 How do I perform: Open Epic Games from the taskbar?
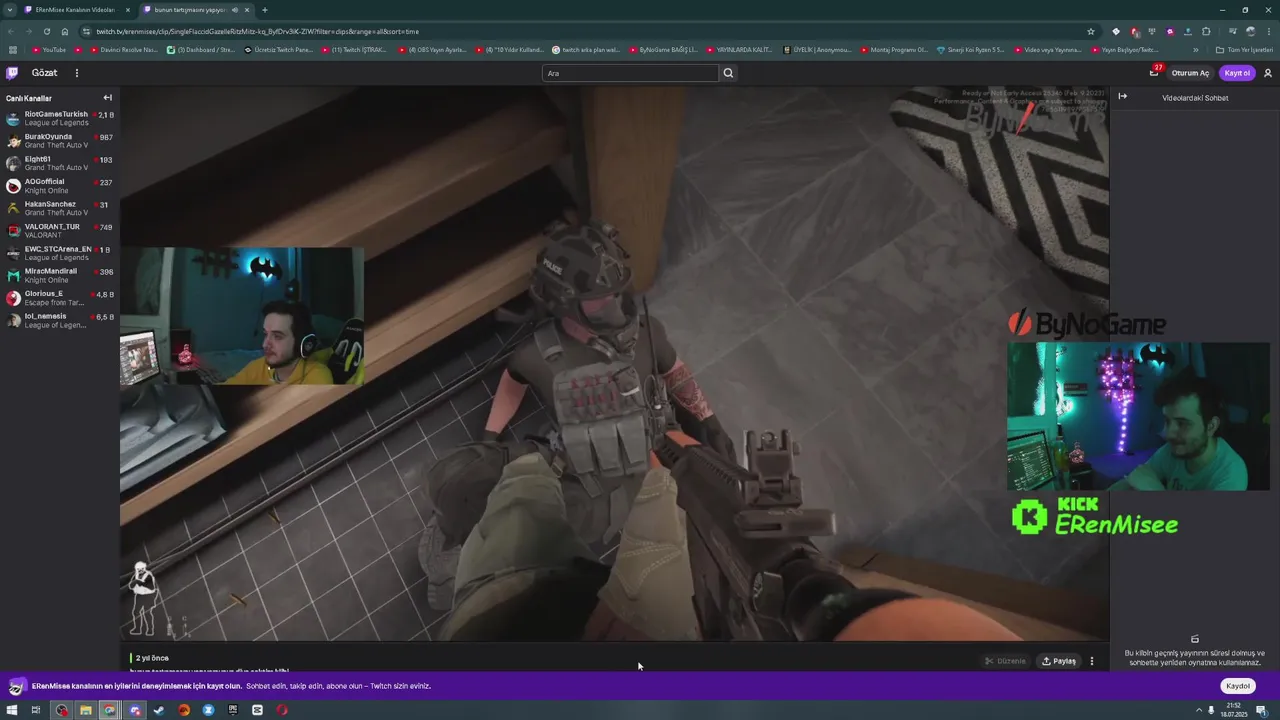233,710
